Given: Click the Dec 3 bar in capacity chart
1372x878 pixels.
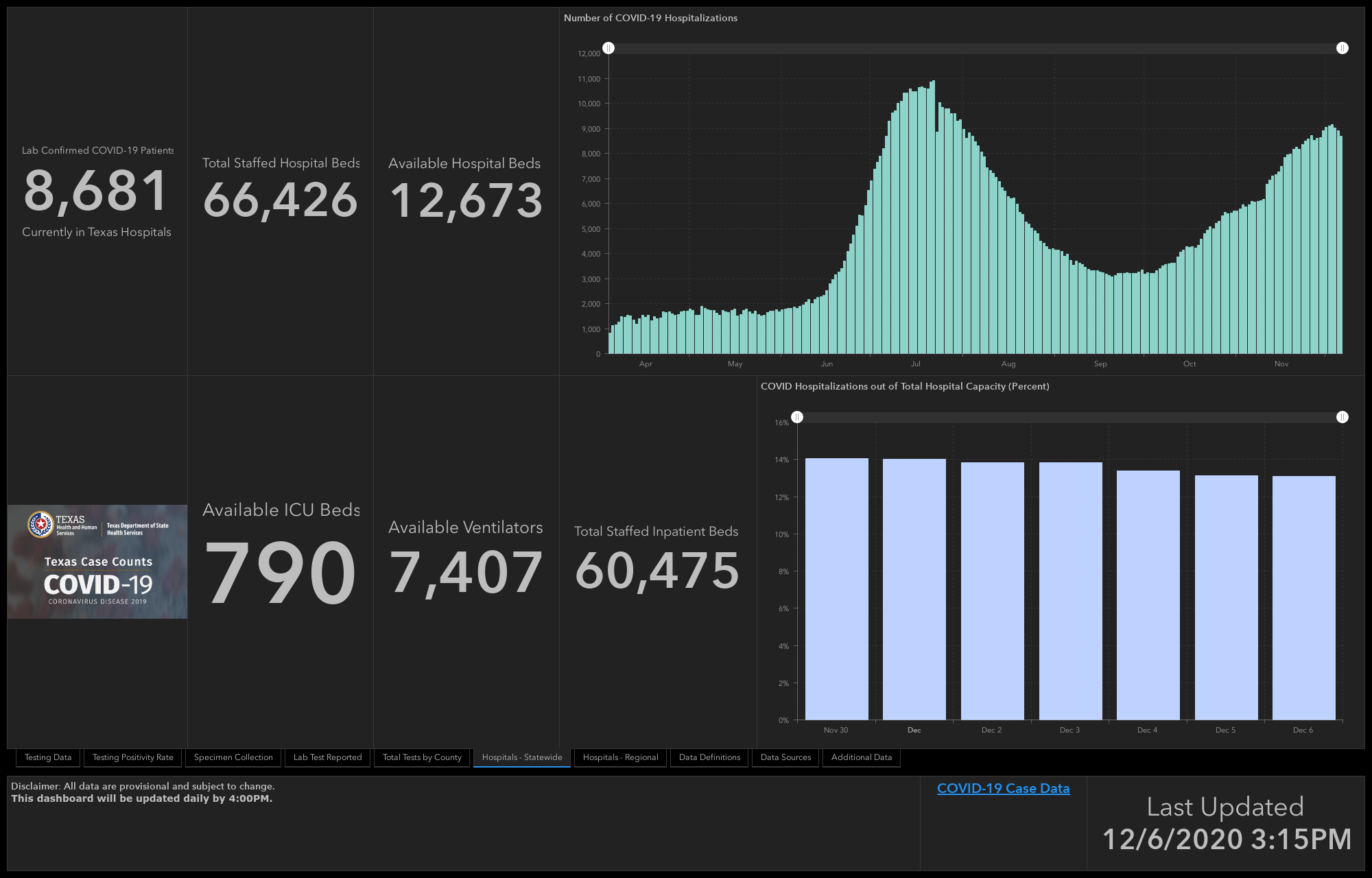Looking at the screenshot, I should [x=1070, y=591].
